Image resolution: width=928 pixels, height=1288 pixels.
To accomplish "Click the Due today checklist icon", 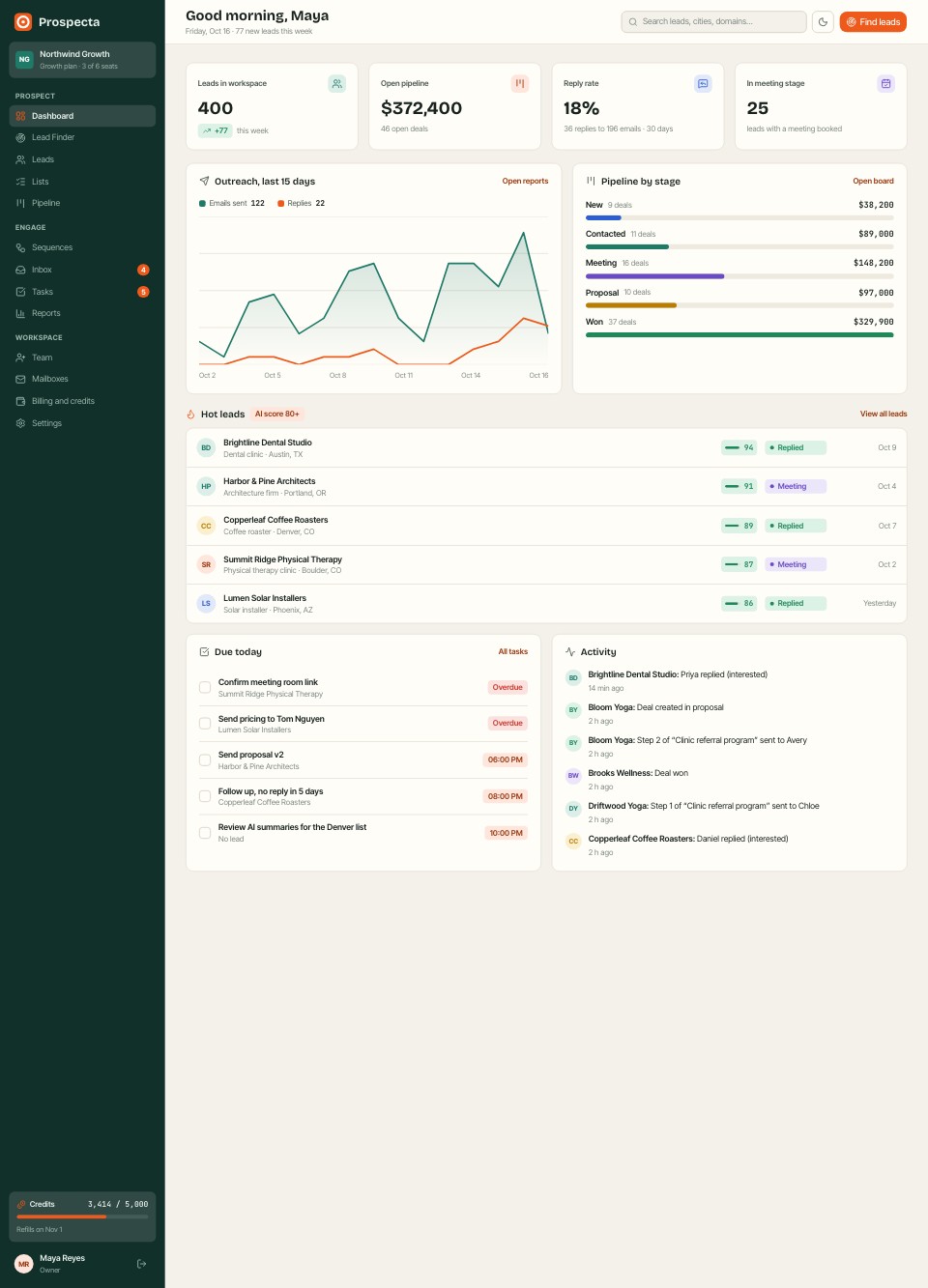I will (204, 652).
